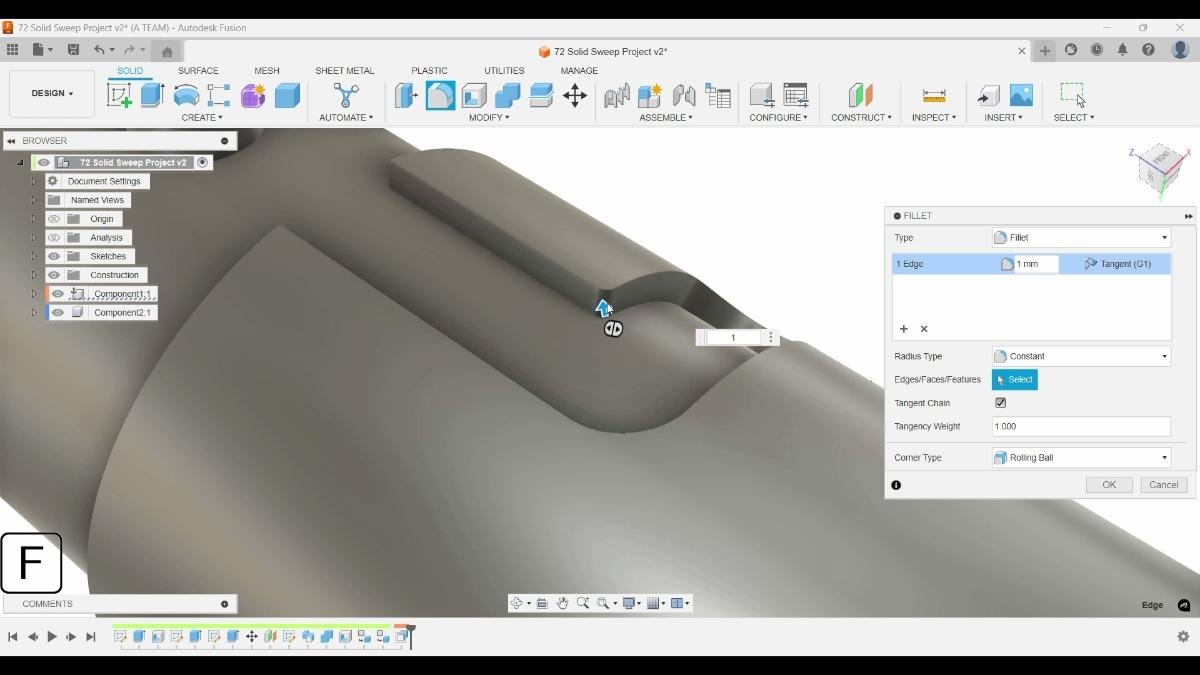
Task: Switch to the MESH tab
Action: point(267,71)
